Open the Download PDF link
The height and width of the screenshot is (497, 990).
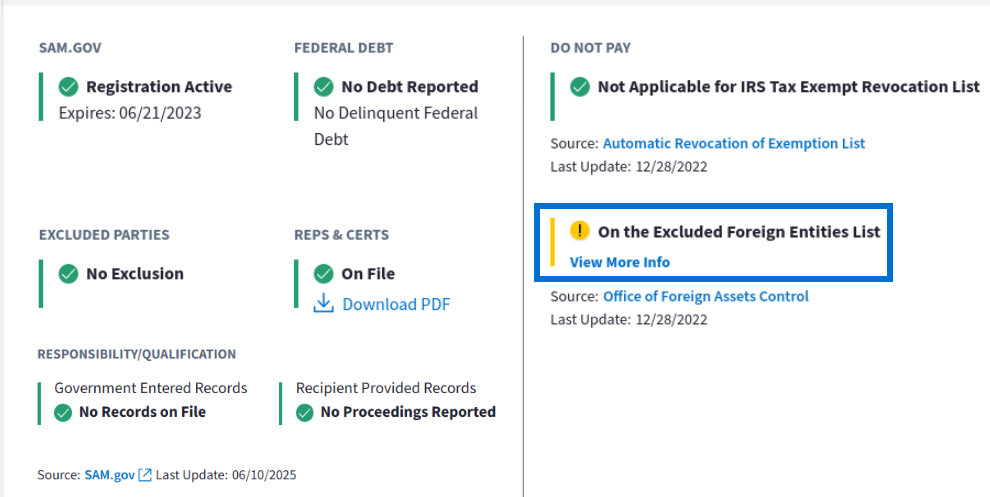tap(396, 304)
